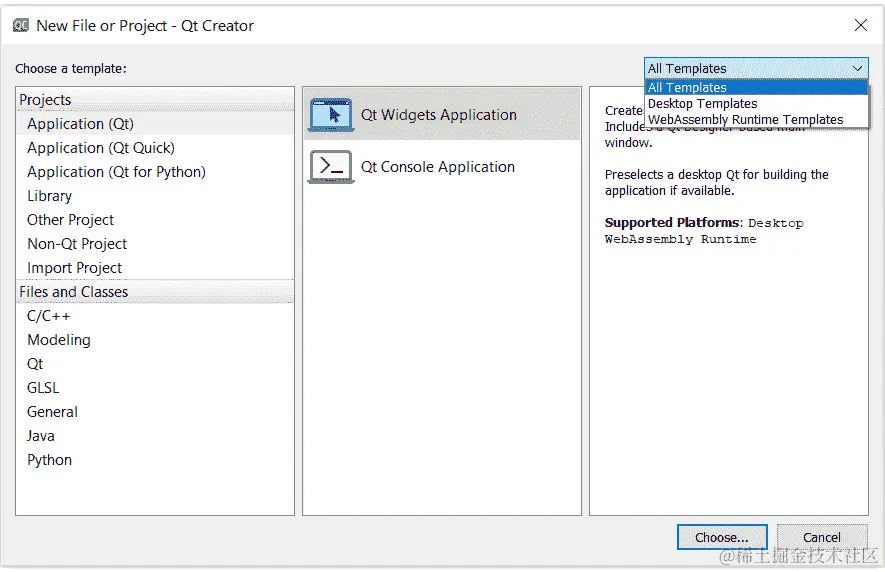Click the 'Choose a template:' label
The height and width of the screenshot is (572, 885).
pos(71,68)
